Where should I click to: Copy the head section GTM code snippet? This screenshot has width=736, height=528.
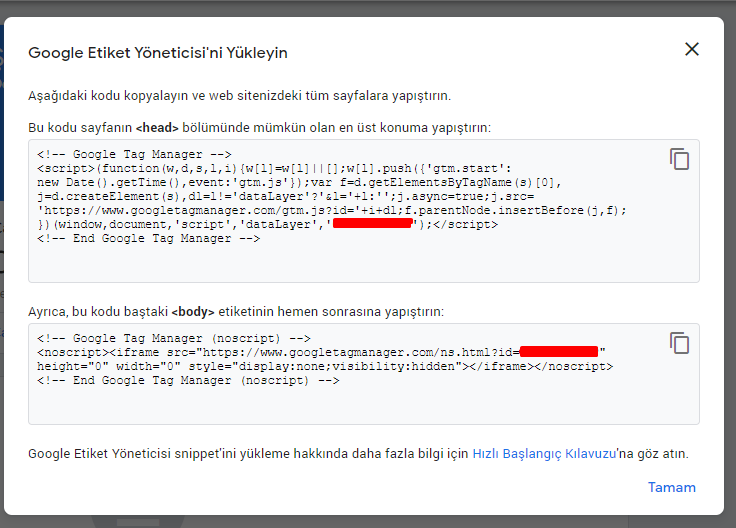679,159
